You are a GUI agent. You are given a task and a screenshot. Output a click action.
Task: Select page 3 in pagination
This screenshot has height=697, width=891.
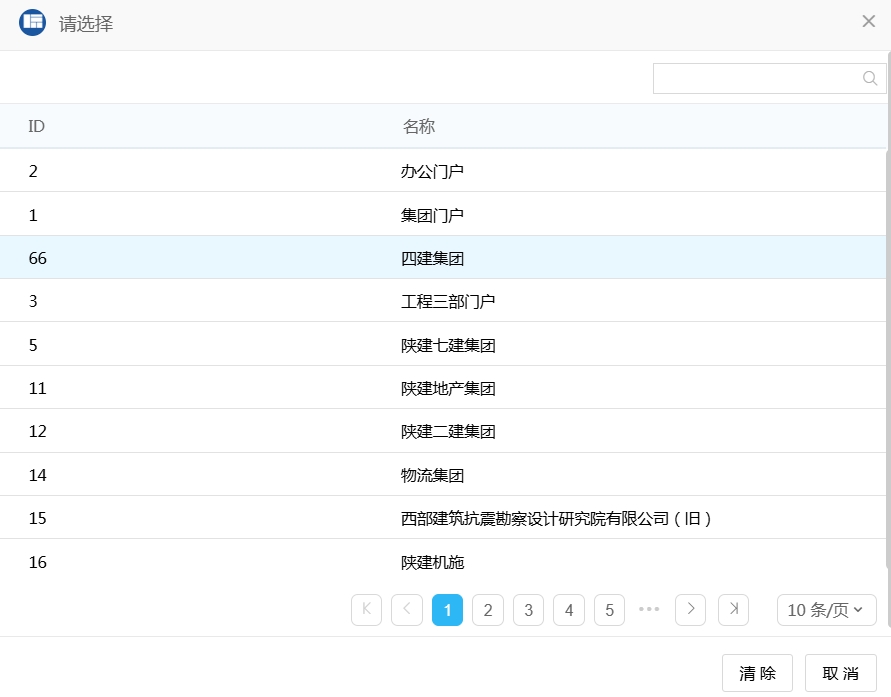pyautogui.click(x=528, y=610)
